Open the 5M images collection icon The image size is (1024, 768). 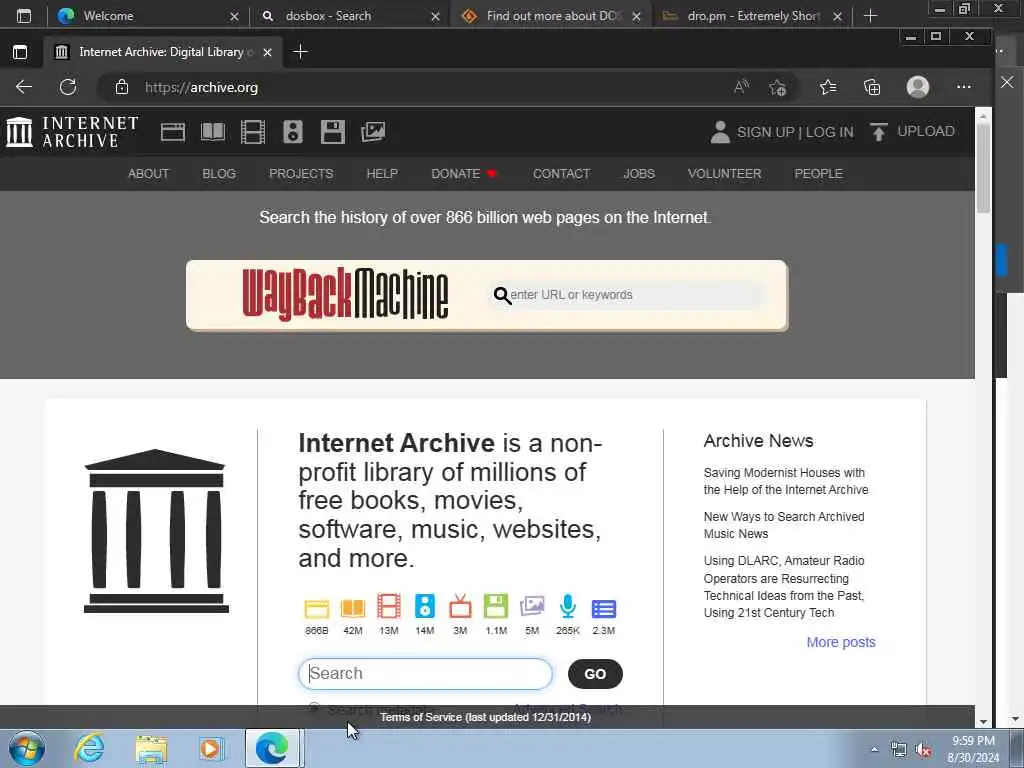tap(532, 606)
